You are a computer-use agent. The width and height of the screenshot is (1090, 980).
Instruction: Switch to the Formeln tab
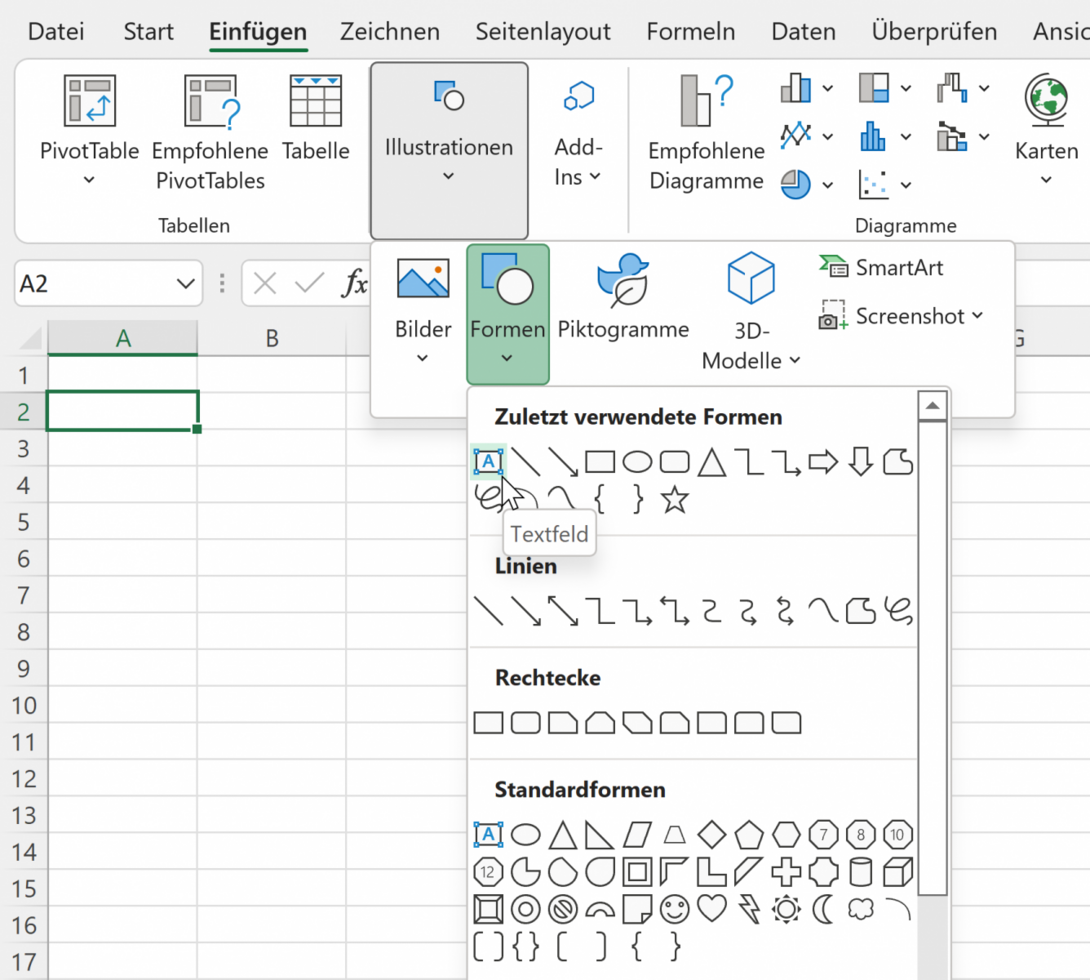pos(690,32)
